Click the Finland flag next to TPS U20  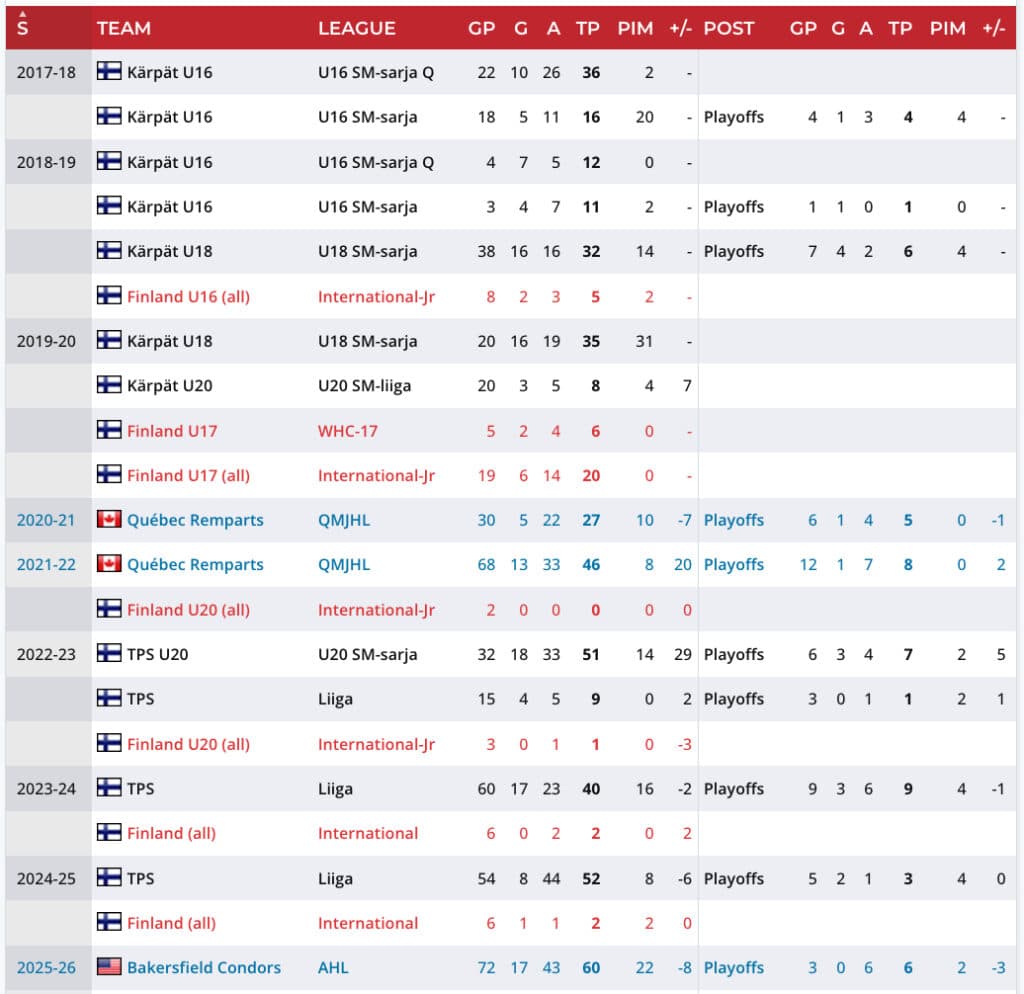click(x=109, y=653)
